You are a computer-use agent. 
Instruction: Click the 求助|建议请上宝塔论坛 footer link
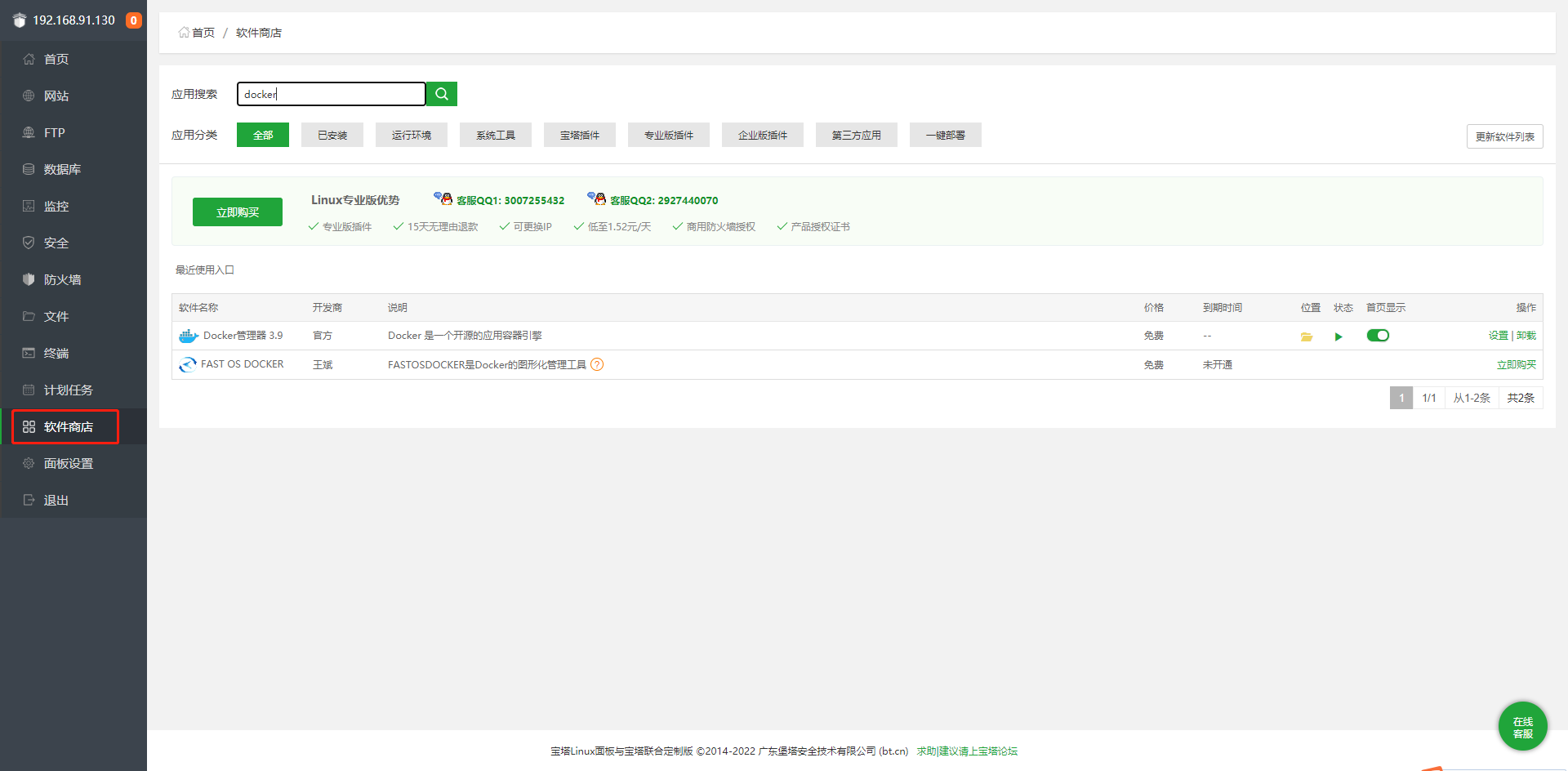click(967, 751)
